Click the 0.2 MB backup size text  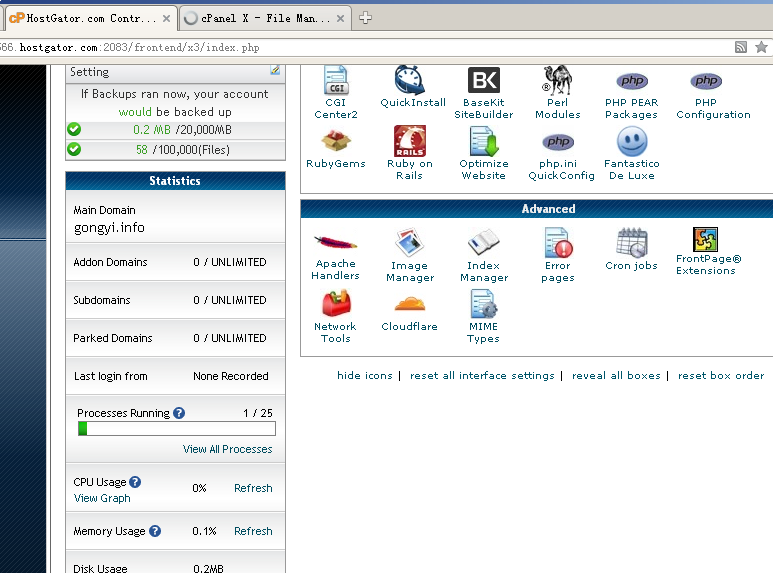152,130
